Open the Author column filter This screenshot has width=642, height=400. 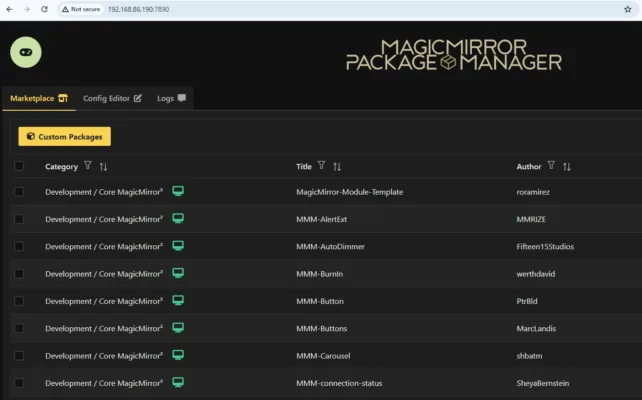coord(551,165)
